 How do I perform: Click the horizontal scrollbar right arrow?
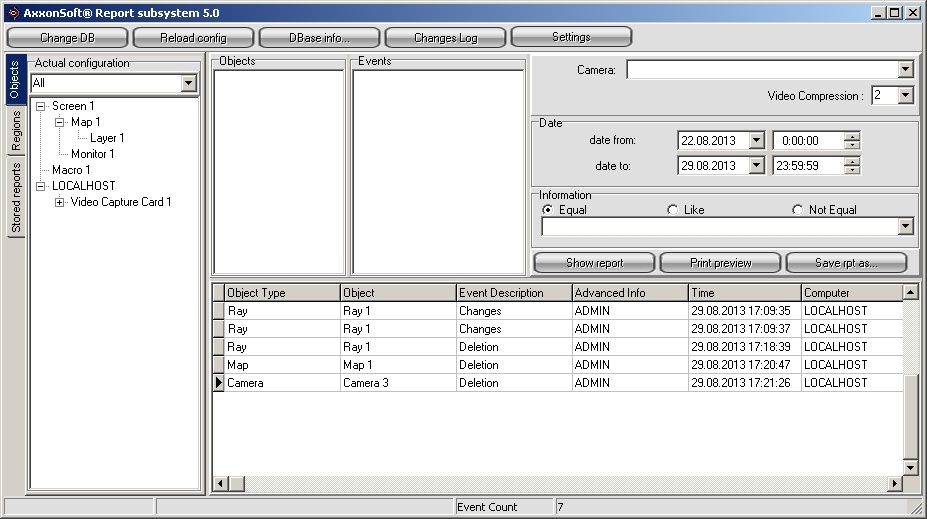coord(895,484)
